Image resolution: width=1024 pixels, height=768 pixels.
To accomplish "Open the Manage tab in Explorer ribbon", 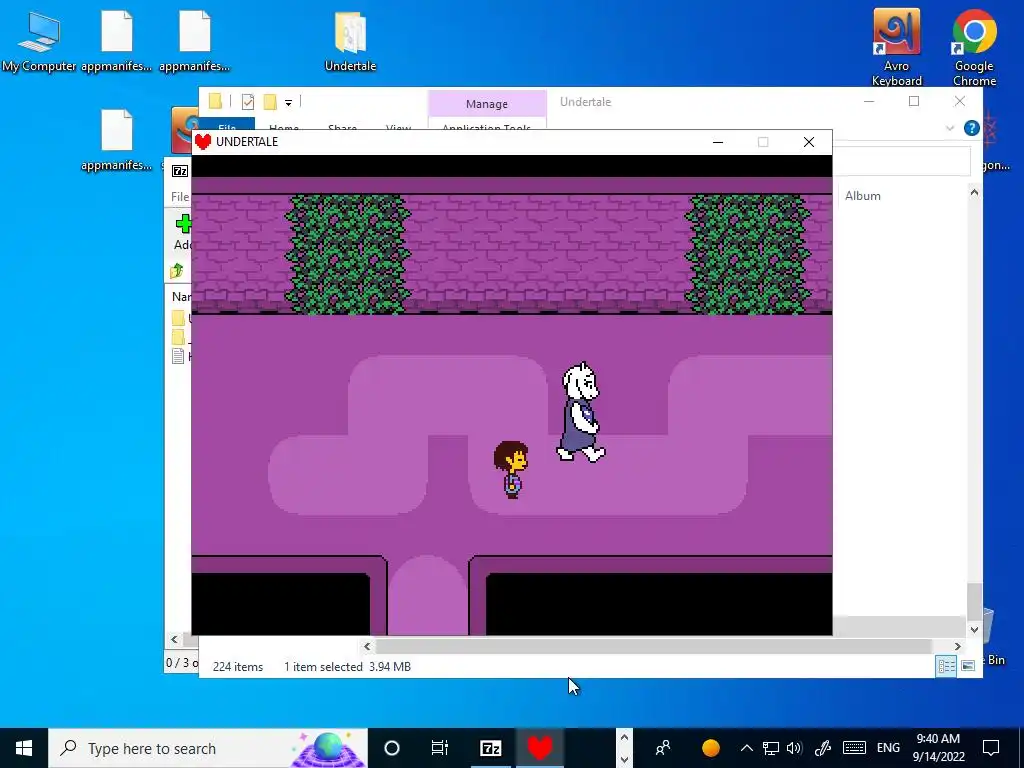I will pyautogui.click(x=487, y=104).
